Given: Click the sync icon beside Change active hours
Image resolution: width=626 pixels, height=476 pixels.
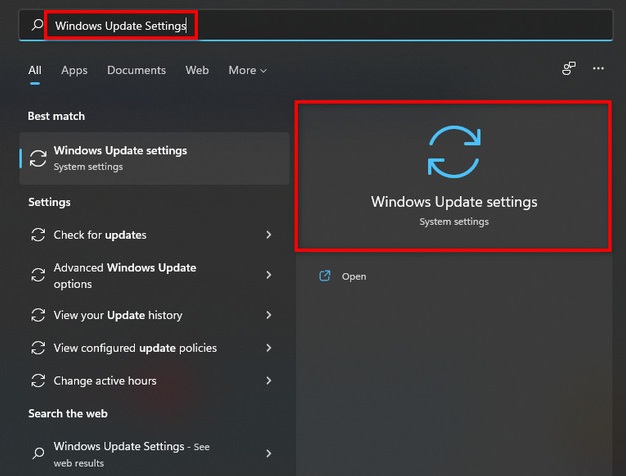Looking at the screenshot, I should (38, 381).
